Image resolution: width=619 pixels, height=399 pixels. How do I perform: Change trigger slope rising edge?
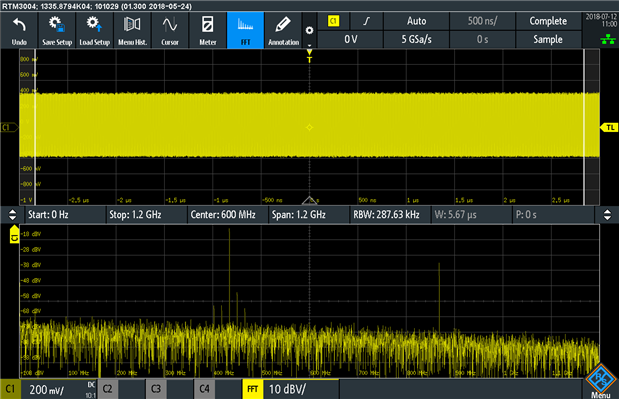click(367, 21)
